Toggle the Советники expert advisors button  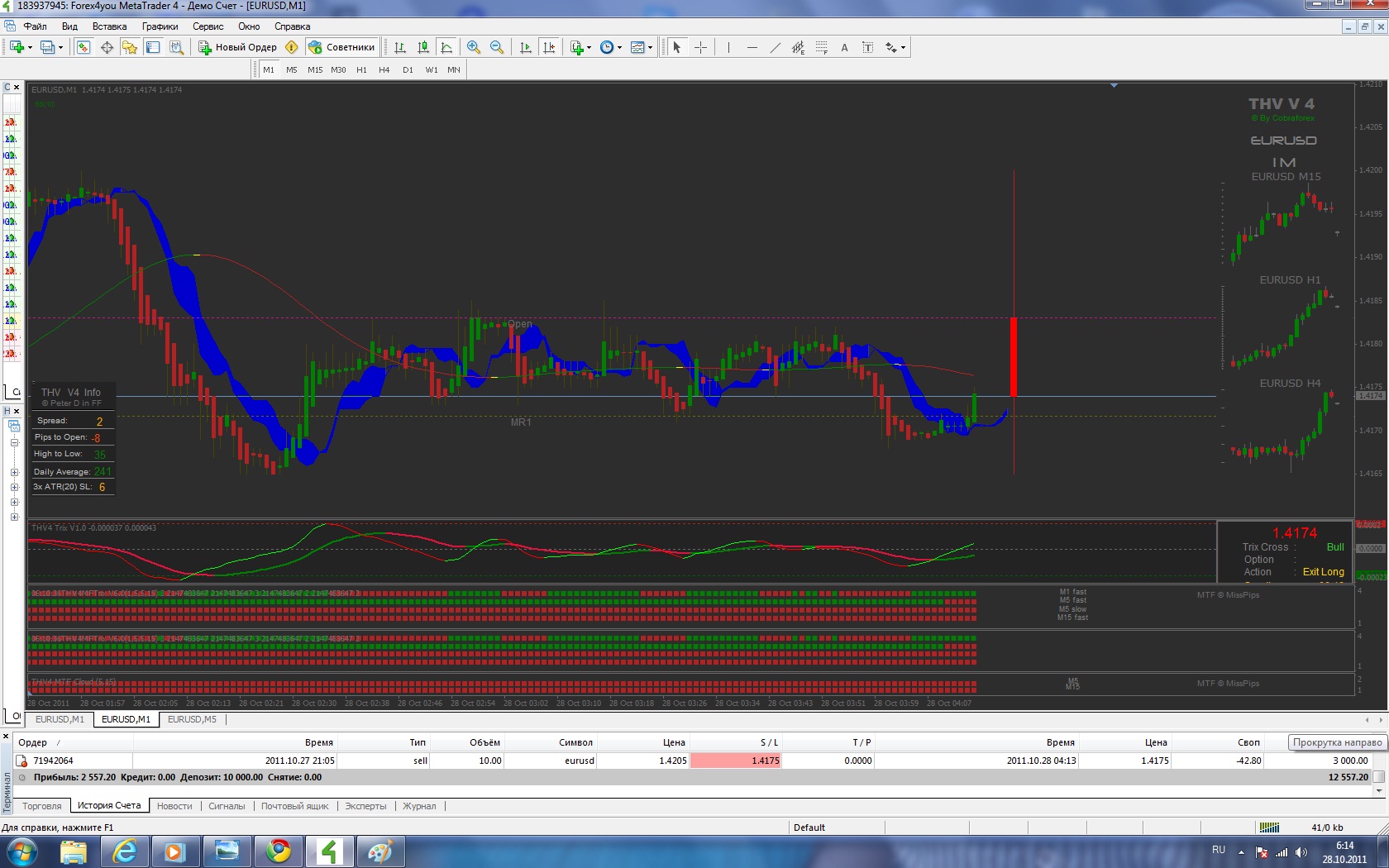coord(341,47)
